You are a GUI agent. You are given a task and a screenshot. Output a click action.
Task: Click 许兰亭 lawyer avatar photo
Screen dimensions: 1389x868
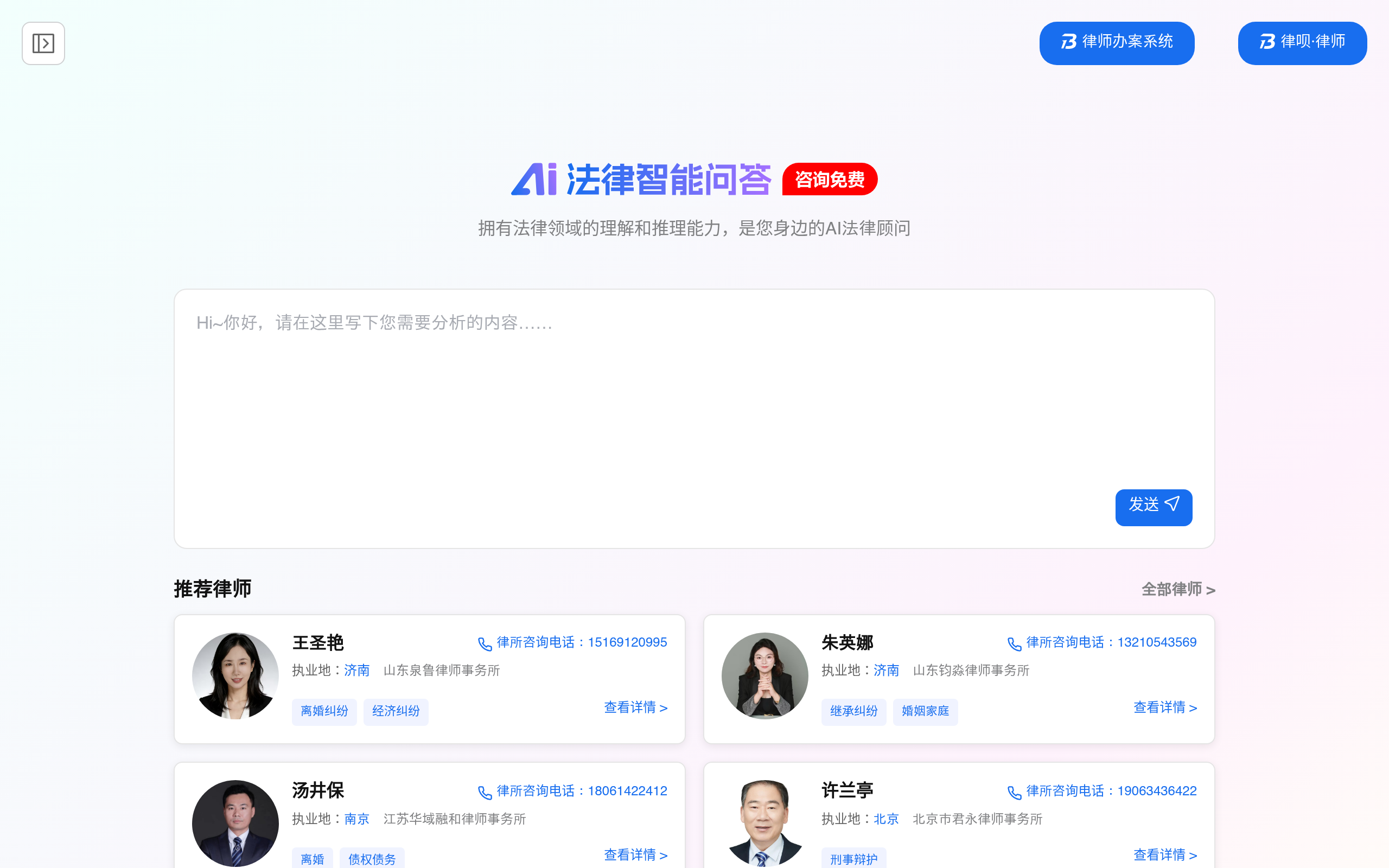(764, 823)
